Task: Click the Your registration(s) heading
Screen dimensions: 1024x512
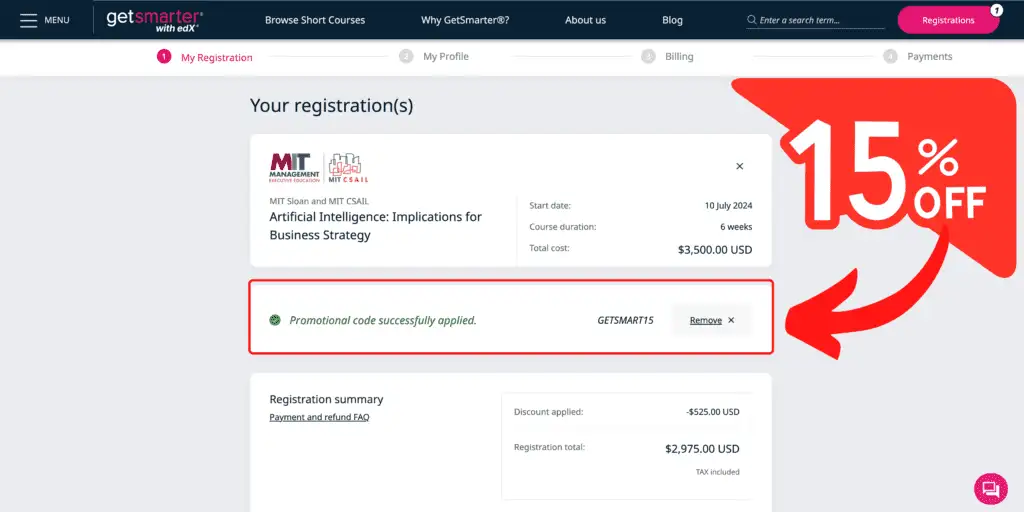Action: click(x=332, y=106)
